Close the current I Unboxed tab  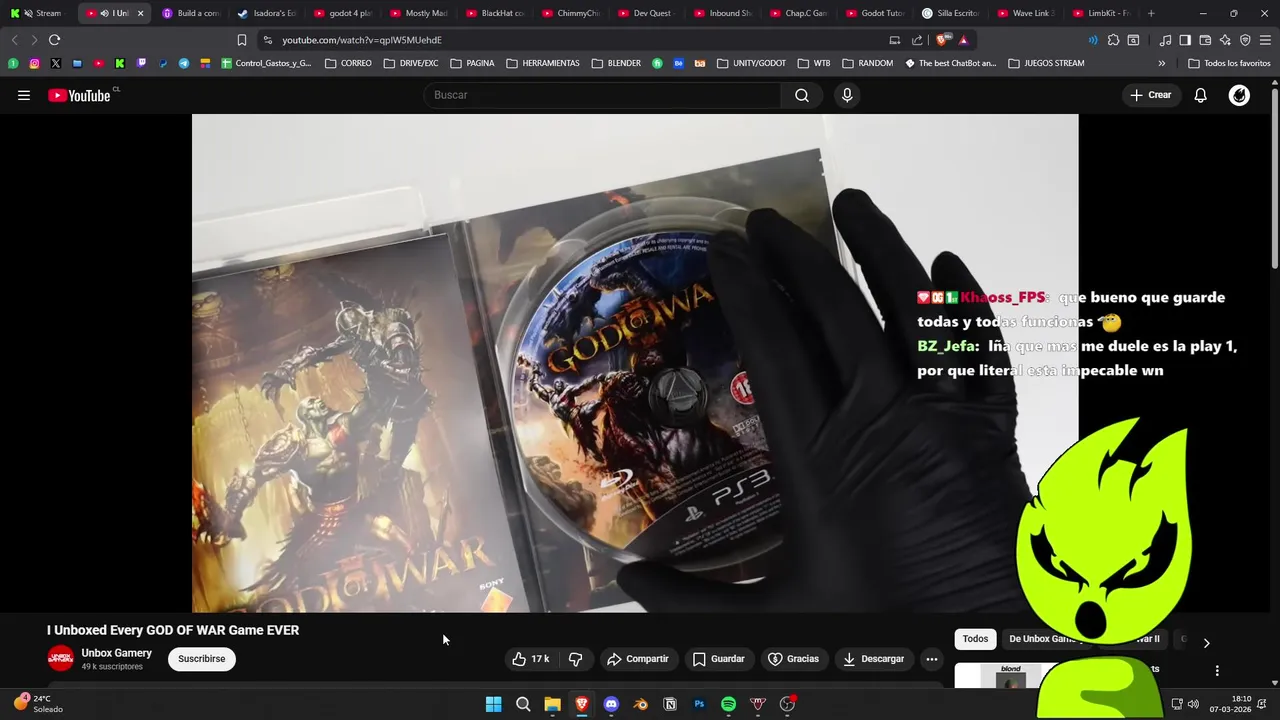(140, 13)
